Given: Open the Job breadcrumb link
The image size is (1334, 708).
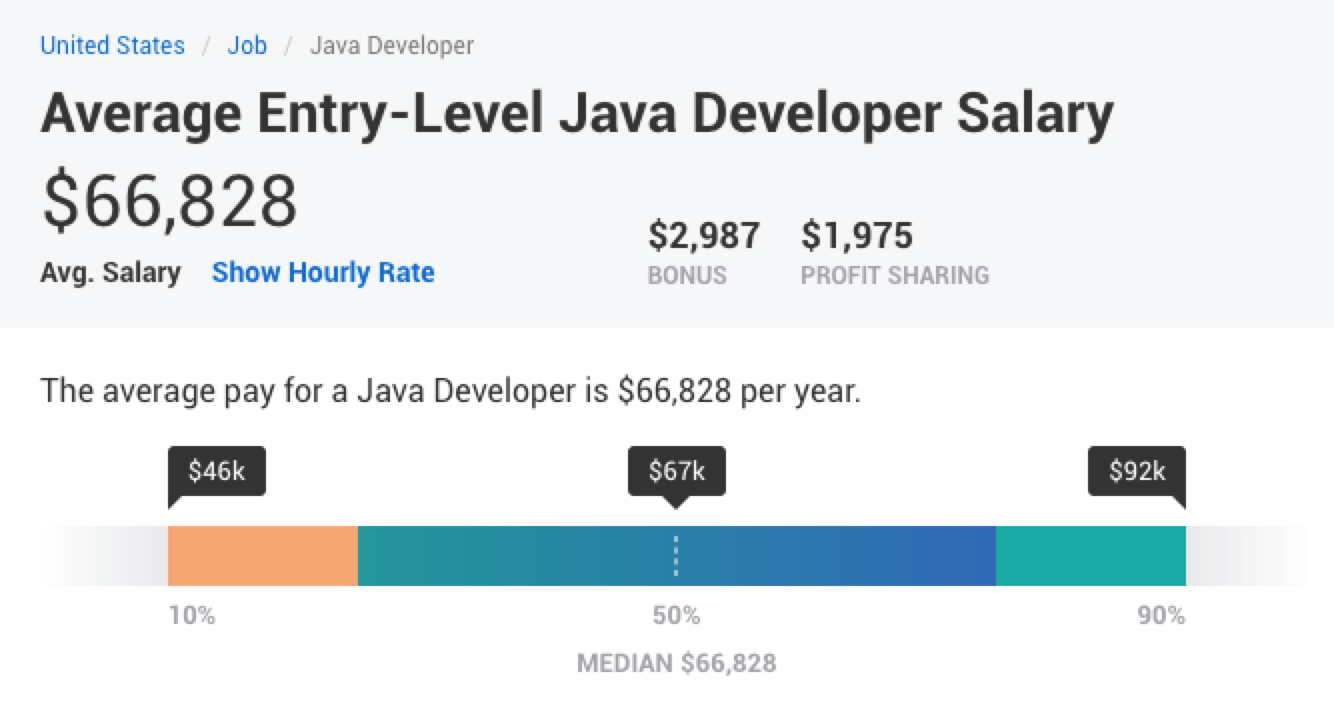Looking at the screenshot, I should point(247,46).
